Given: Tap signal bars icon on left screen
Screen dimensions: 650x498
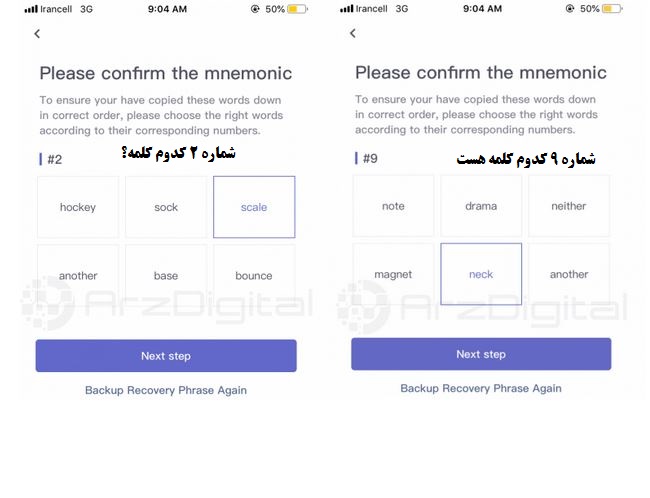Looking at the screenshot, I should pos(31,9).
